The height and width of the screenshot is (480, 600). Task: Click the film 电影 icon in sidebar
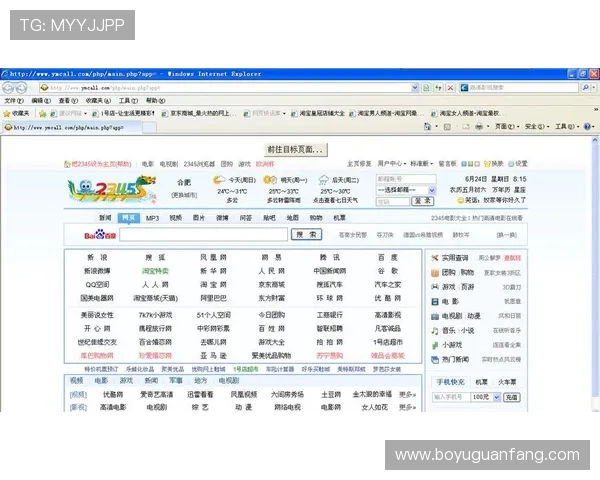point(435,302)
